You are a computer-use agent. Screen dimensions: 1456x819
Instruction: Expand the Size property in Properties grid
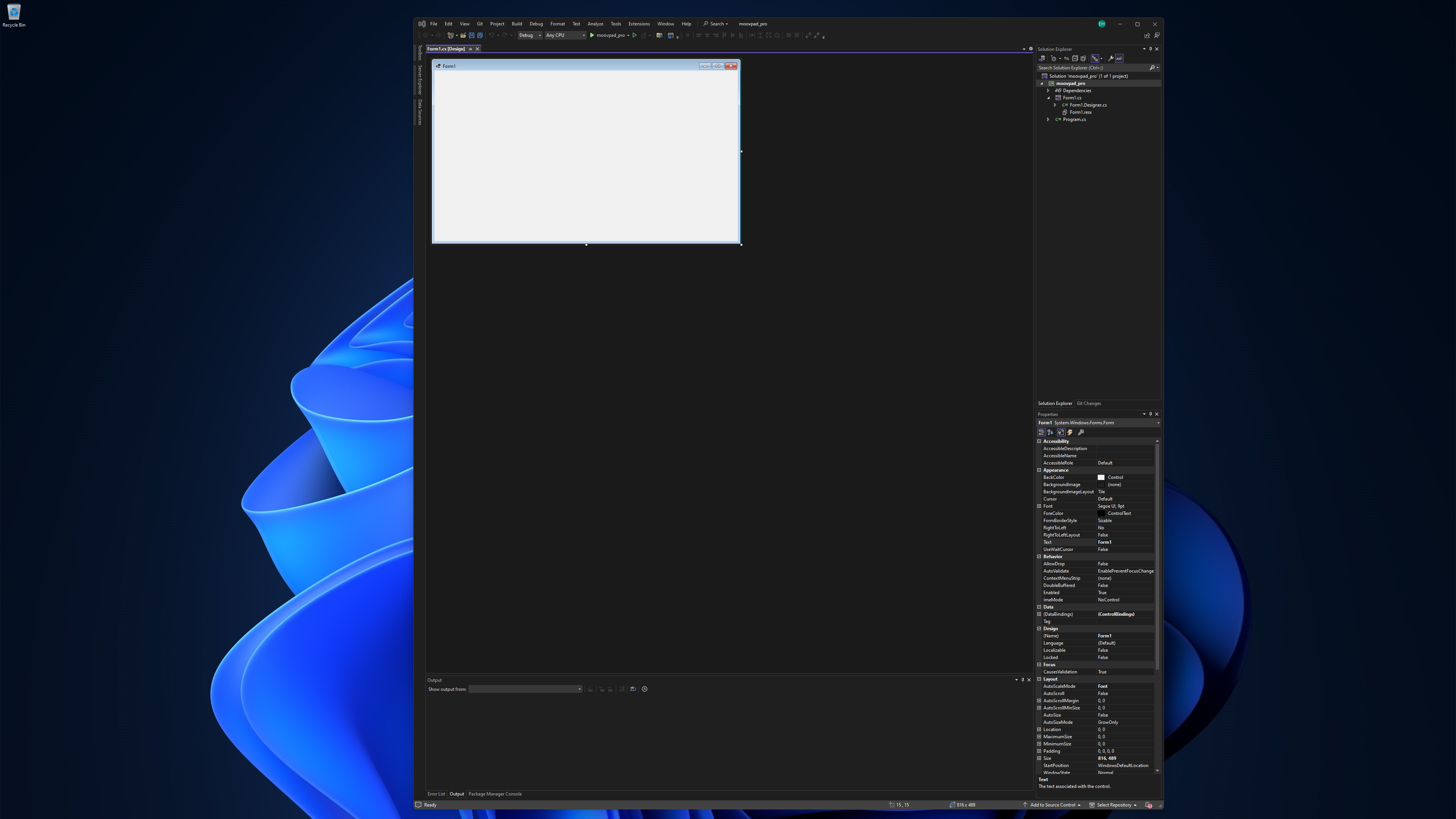coord(1039,758)
